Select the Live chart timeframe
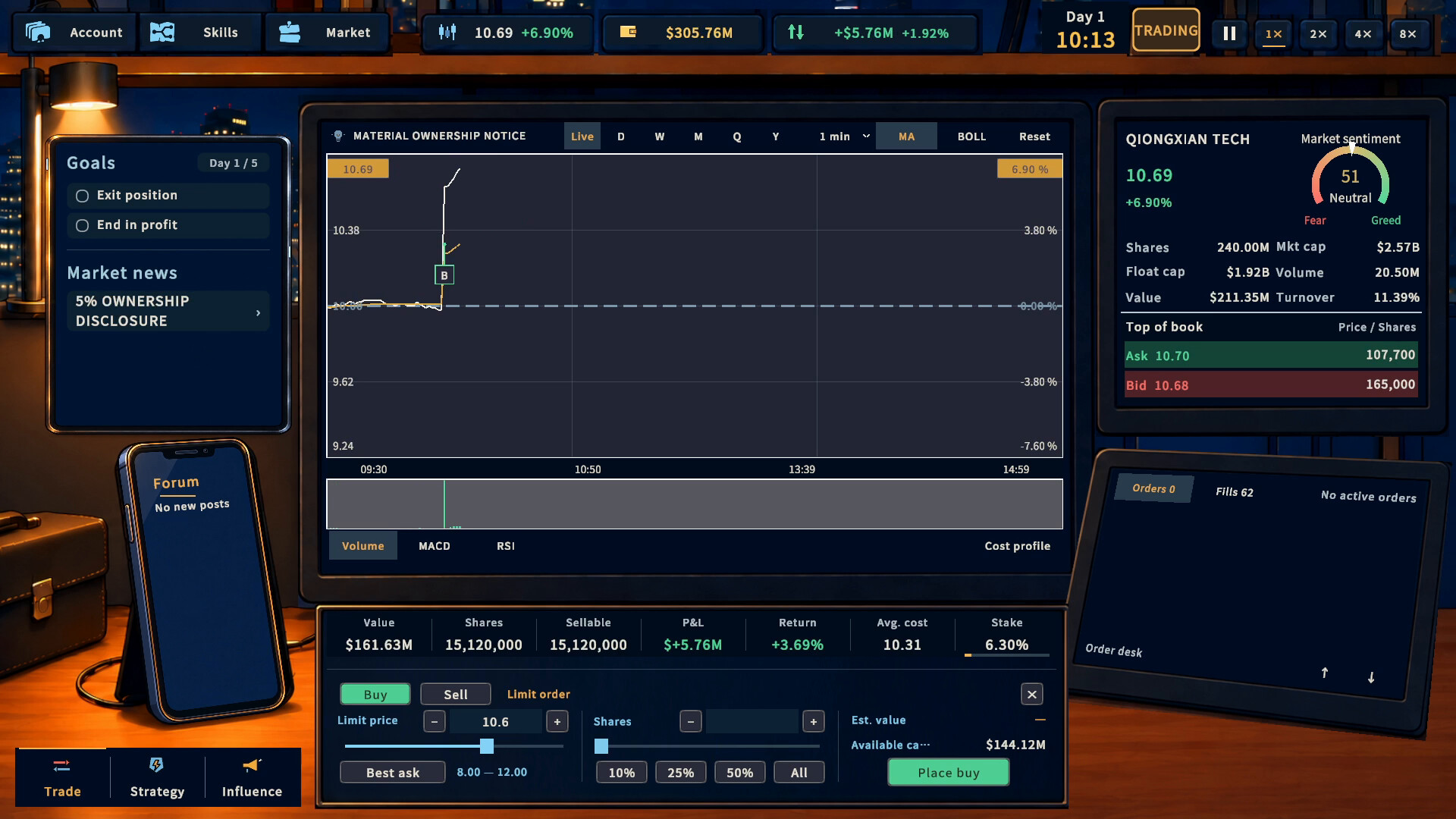The height and width of the screenshot is (819, 1456). [x=582, y=136]
